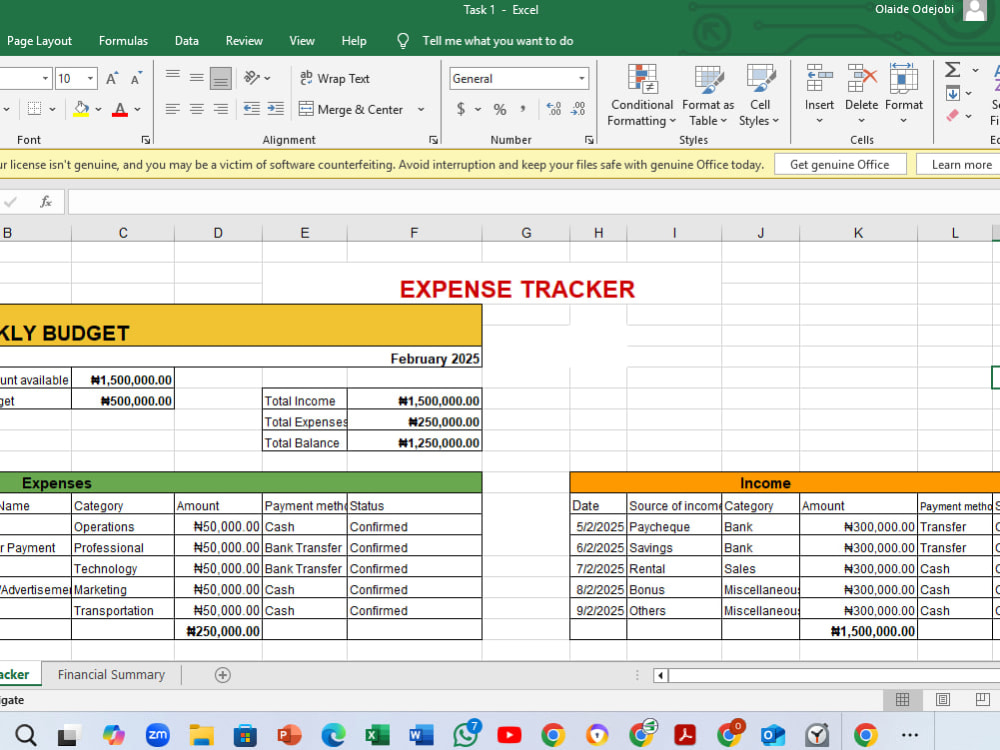Switch to Page Break Preview in status bar
Viewport: 1000px width, 750px height.
(982, 700)
